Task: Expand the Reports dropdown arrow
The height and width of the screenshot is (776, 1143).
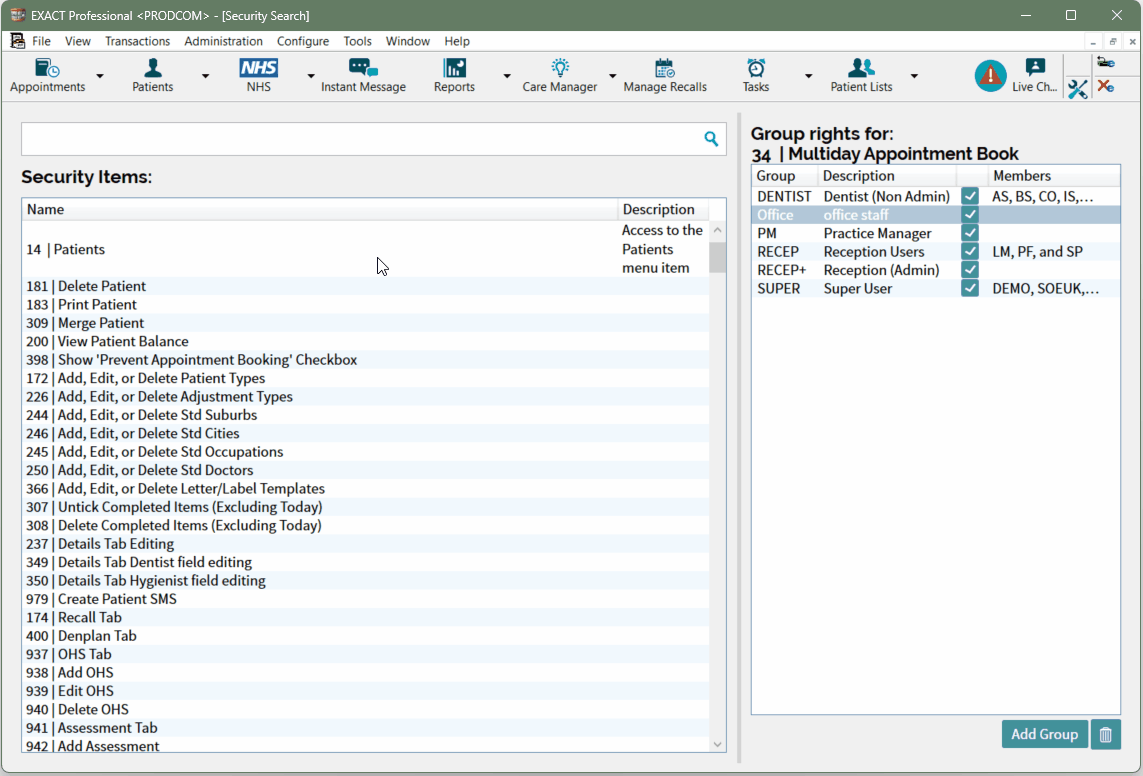Action: coord(507,76)
